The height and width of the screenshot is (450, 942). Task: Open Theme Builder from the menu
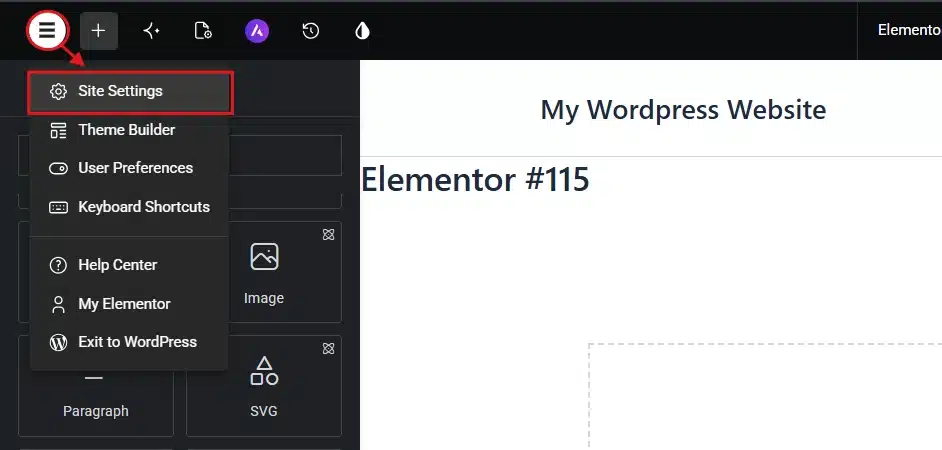point(130,130)
